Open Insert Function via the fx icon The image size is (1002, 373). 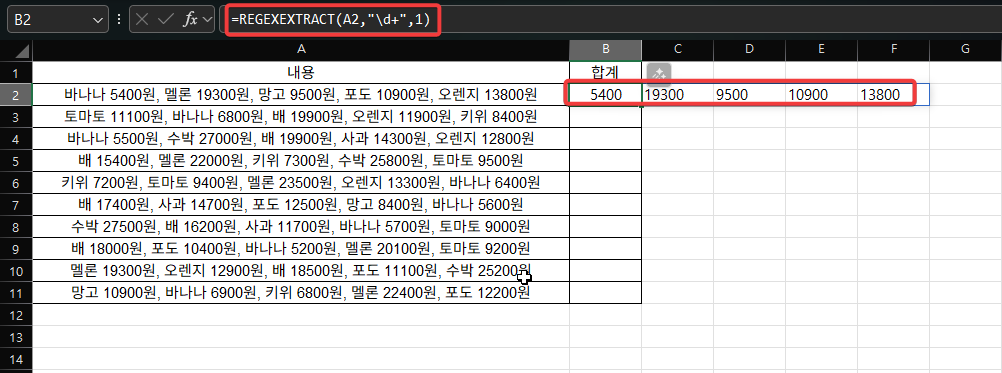tap(190, 20)
